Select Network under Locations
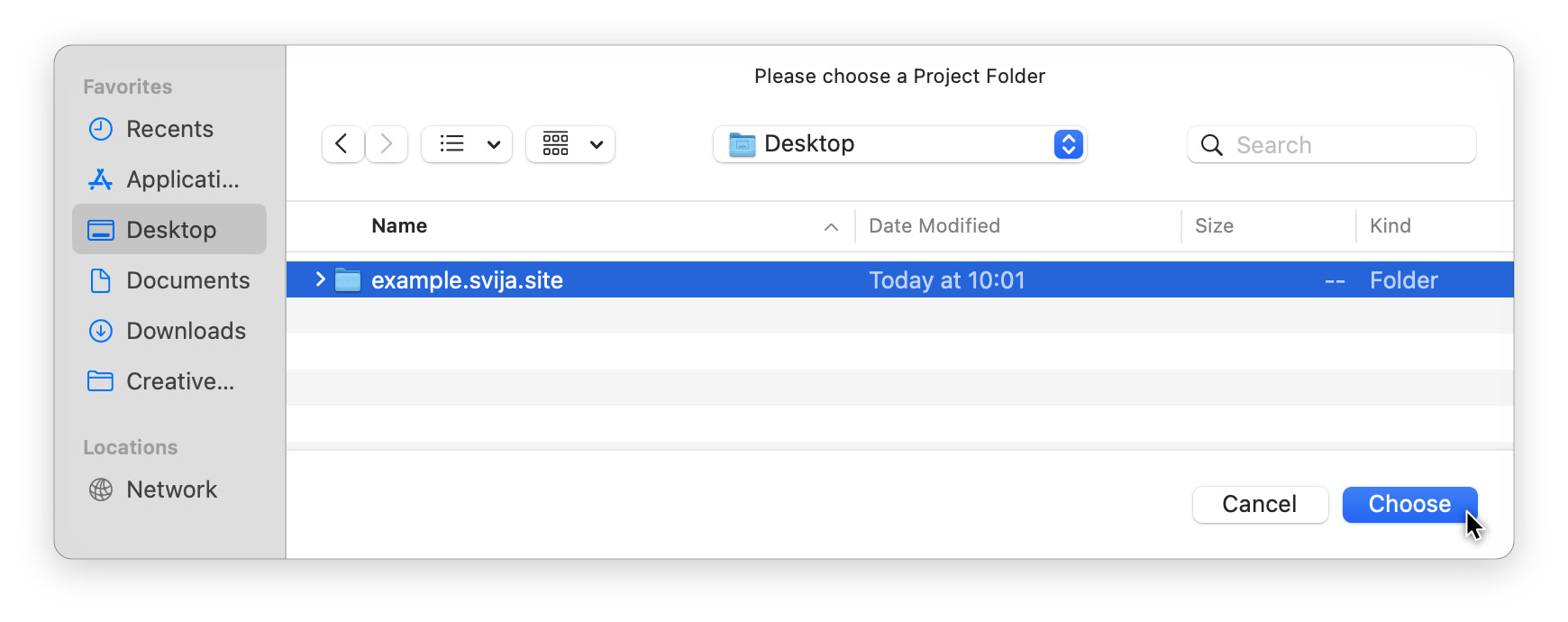 tap(171, 489)
